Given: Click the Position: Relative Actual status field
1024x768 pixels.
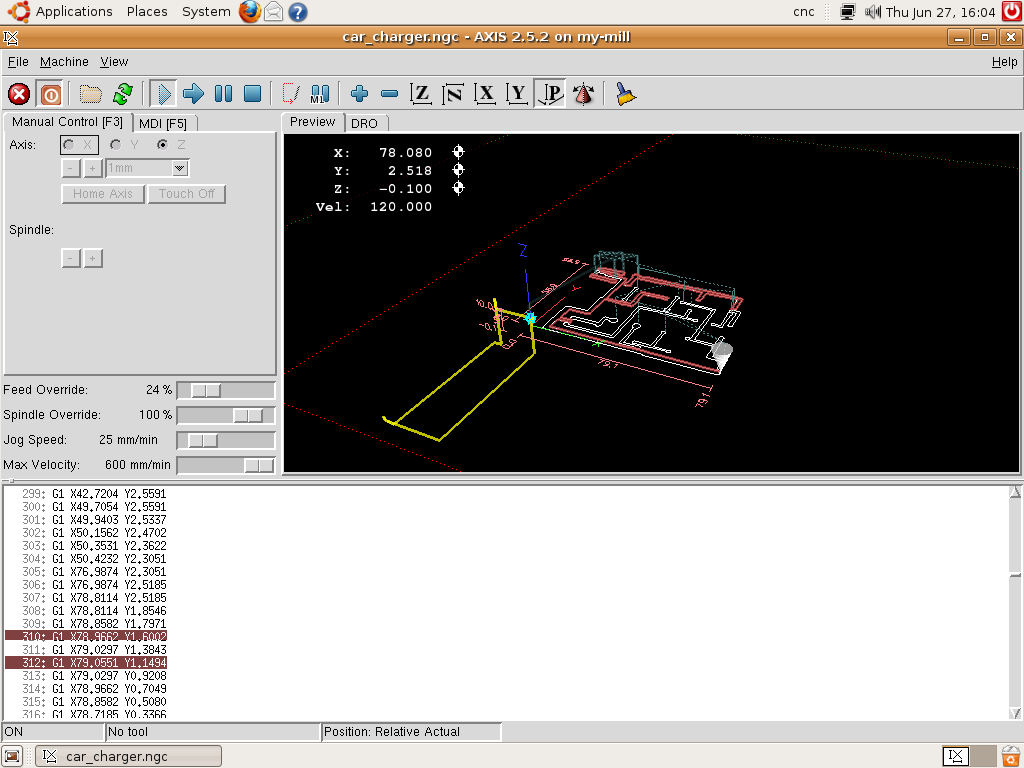Looking at the screenshot, I should tap(411, 732).
